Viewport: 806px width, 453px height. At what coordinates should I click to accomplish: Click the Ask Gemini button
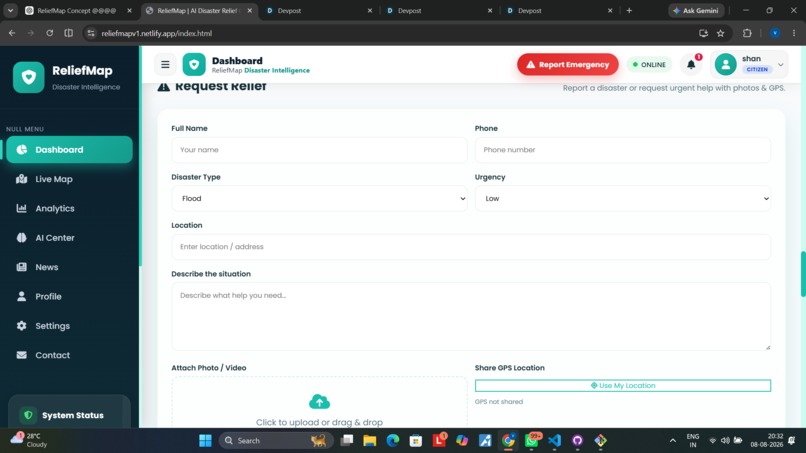[x=697, y=10]
